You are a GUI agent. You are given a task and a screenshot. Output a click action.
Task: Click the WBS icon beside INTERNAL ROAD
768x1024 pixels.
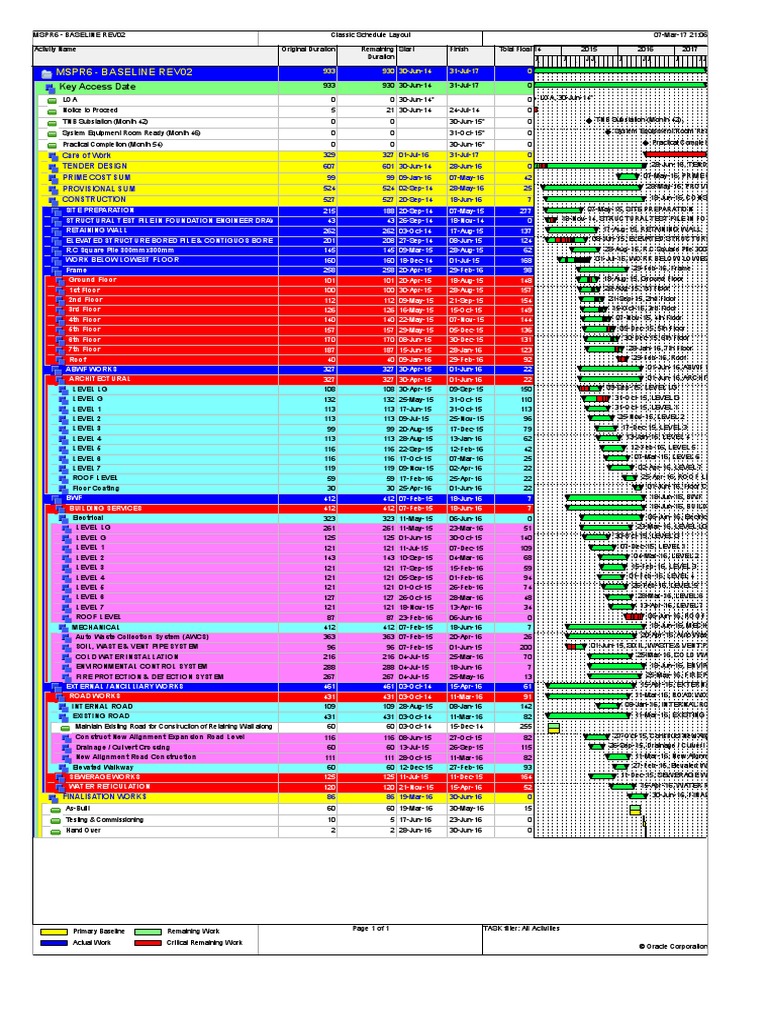tap(63, 707)
